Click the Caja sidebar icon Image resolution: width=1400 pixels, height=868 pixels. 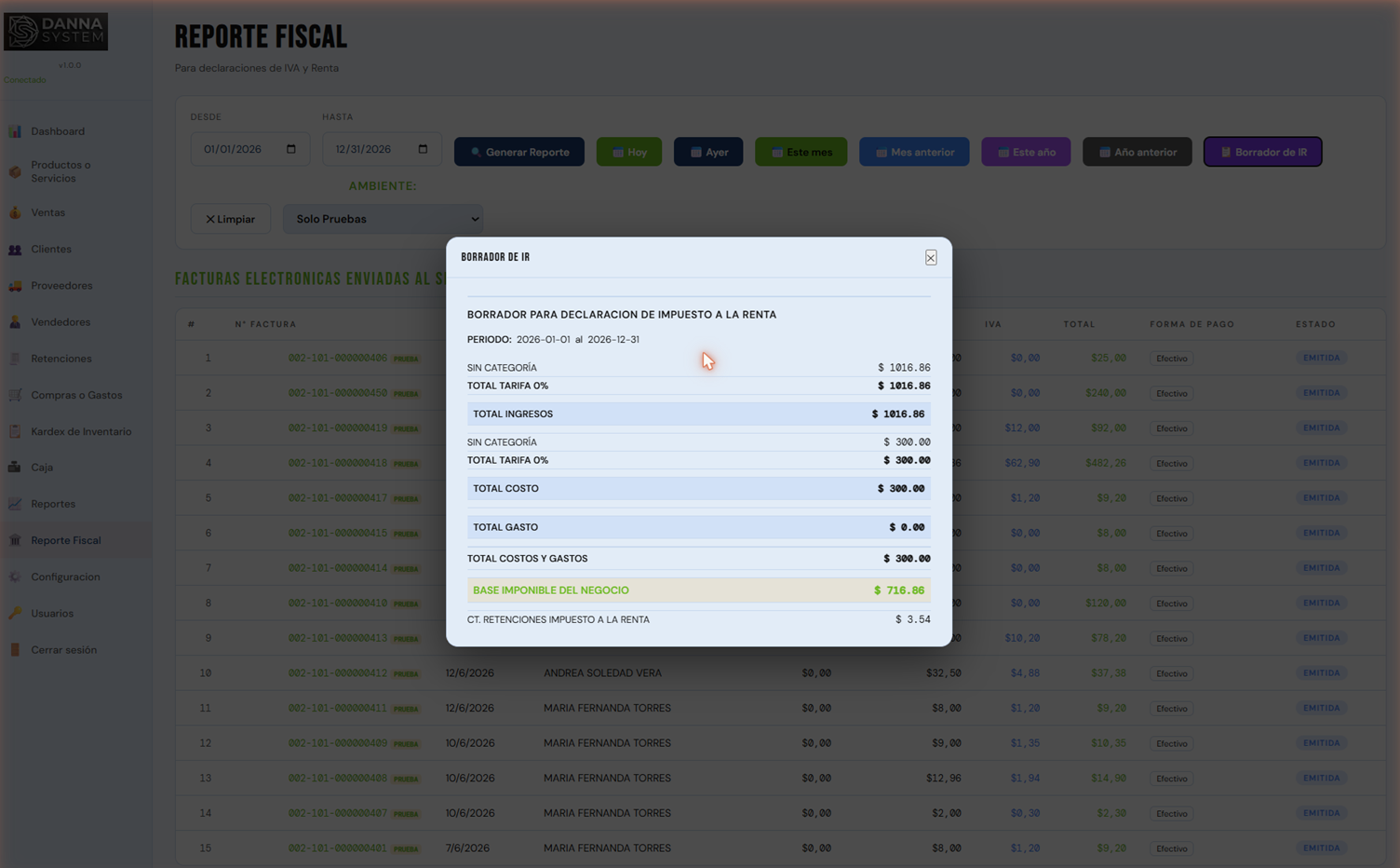tap(15, 468)
